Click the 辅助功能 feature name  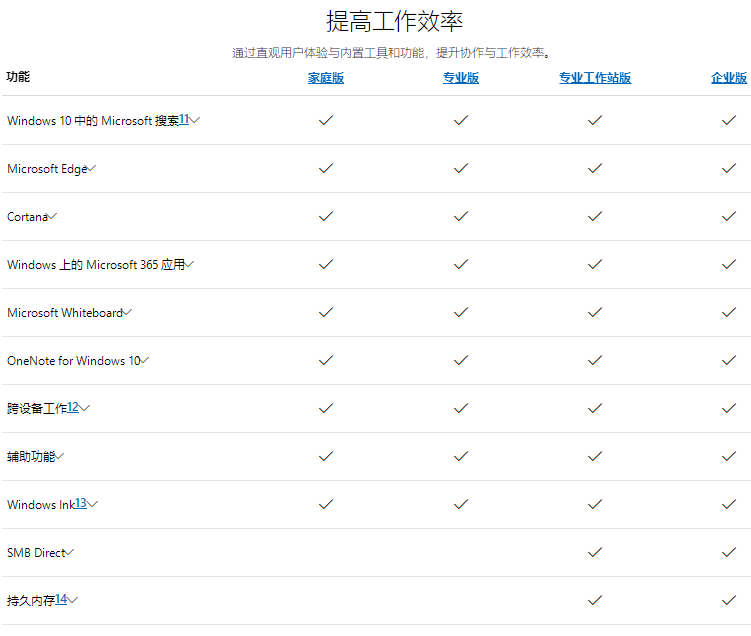coord(31,456)
